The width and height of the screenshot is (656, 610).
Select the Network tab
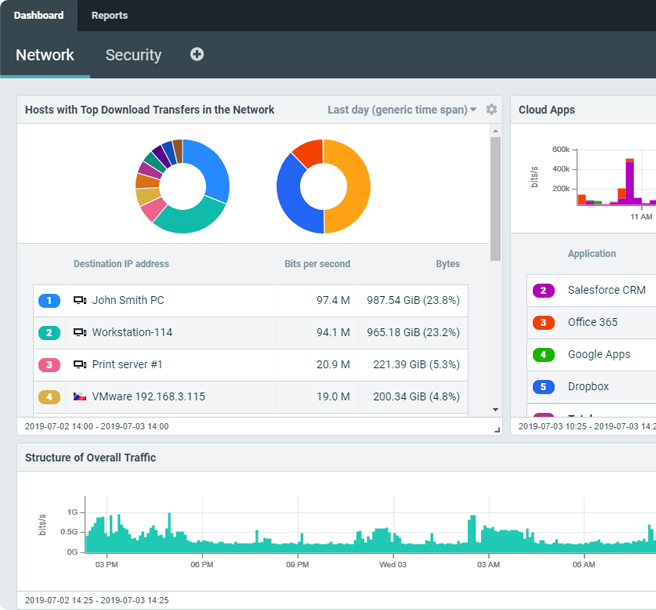(x=45, y=55)
